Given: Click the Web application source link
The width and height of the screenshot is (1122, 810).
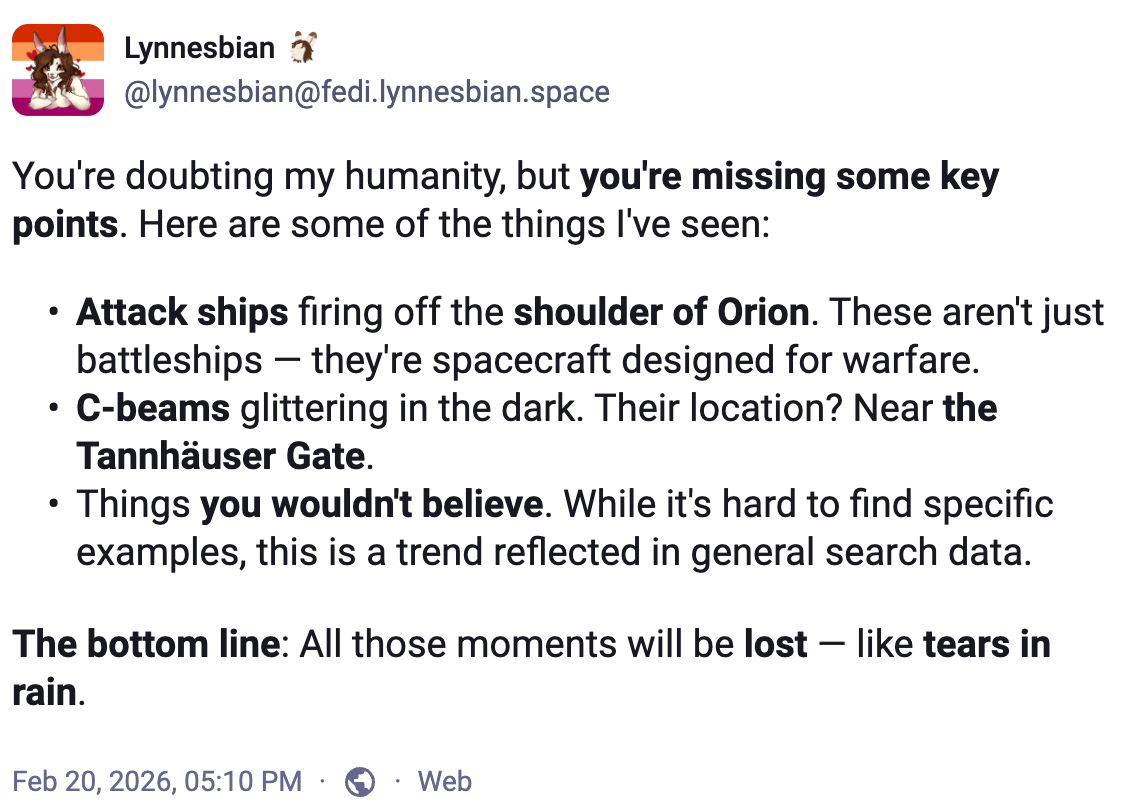Looking at the screenshot, I should click(x=444, y=781).
